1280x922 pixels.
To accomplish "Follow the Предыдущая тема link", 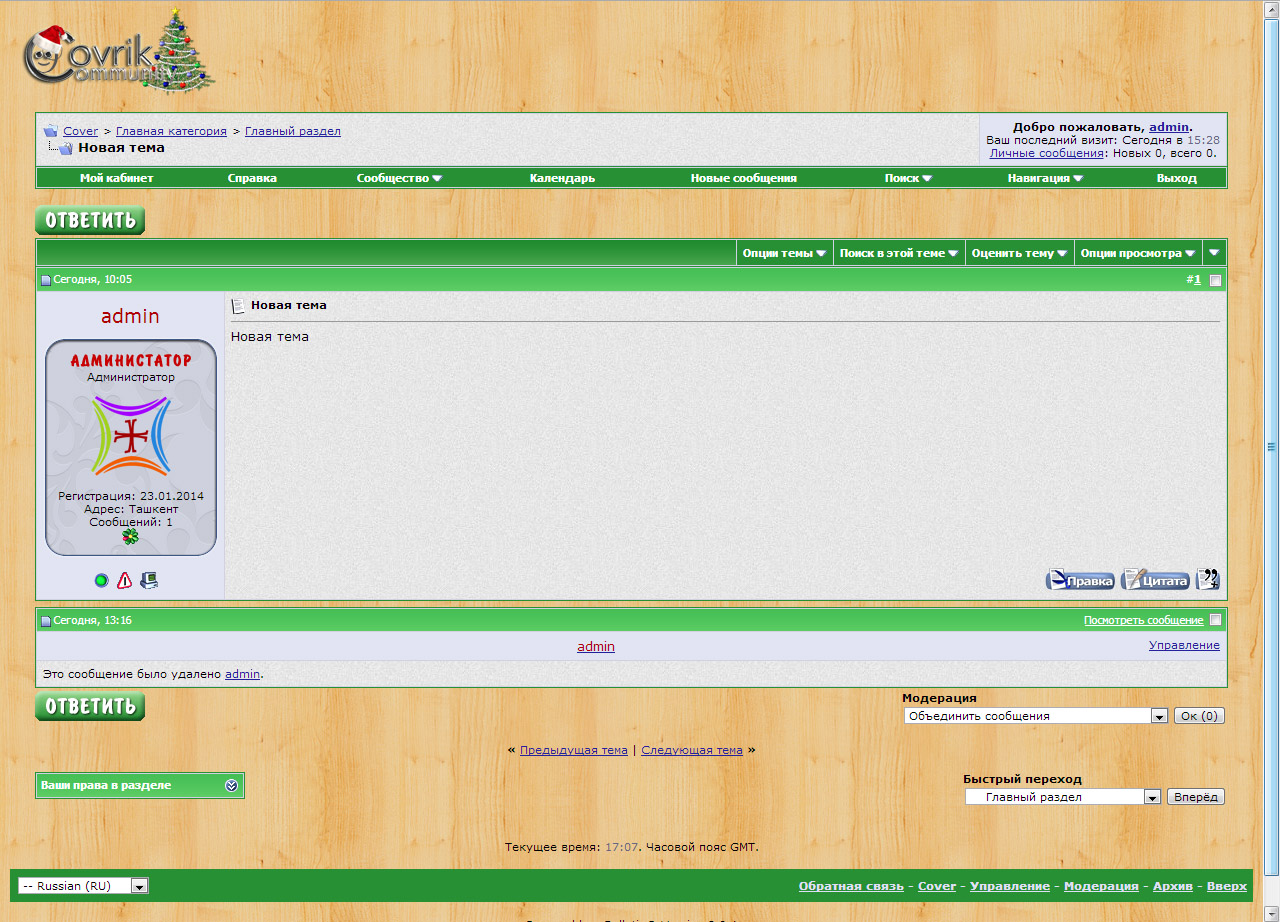I will 573,750.
